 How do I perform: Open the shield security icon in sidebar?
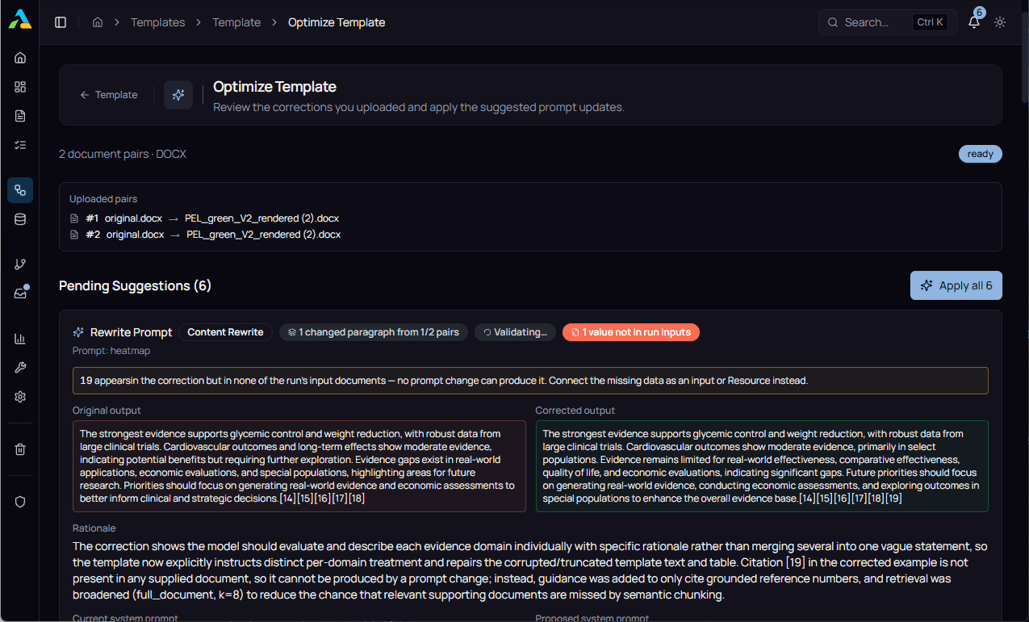[x=20, y=502]
